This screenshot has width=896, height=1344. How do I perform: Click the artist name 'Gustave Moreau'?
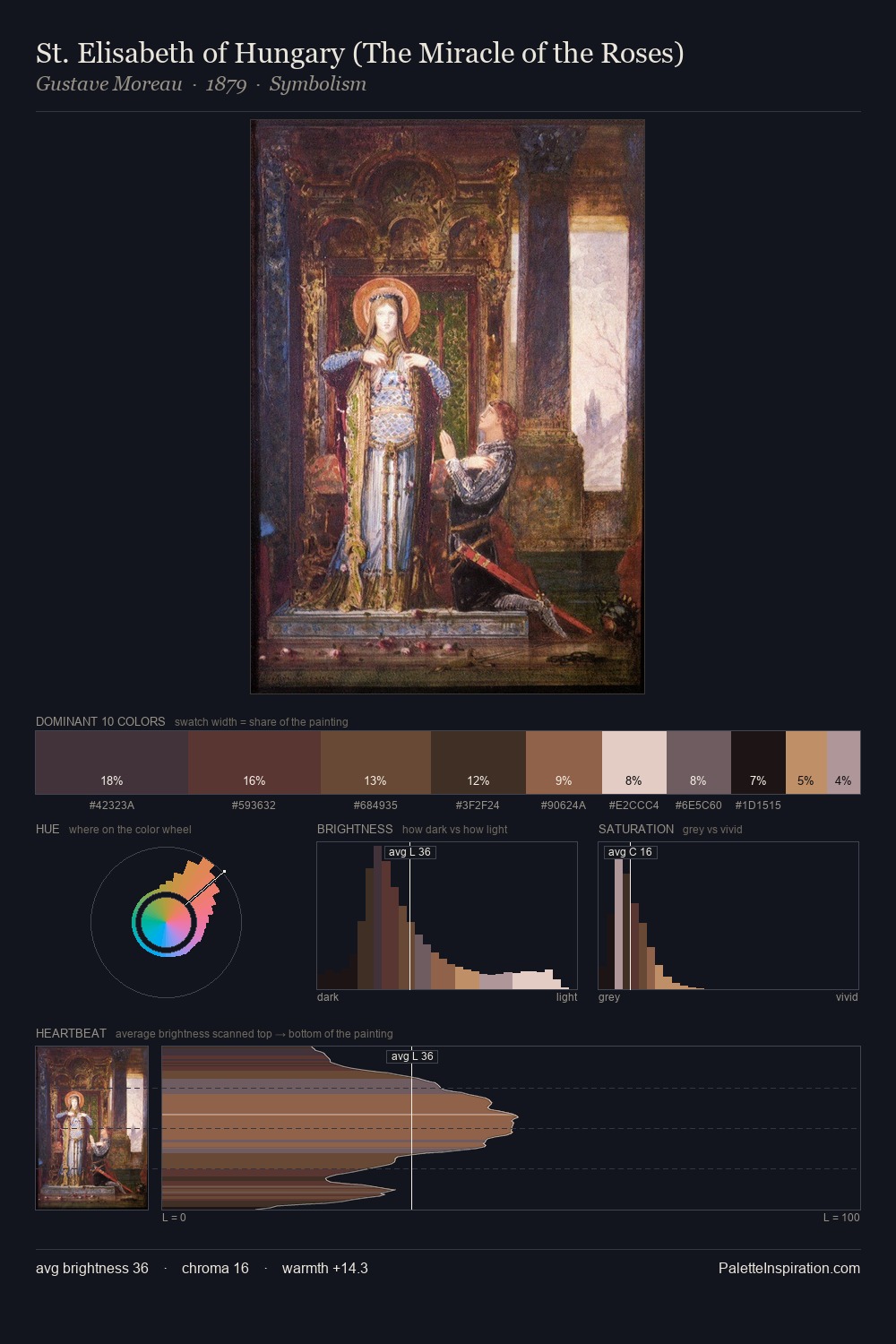pos(109,84)
